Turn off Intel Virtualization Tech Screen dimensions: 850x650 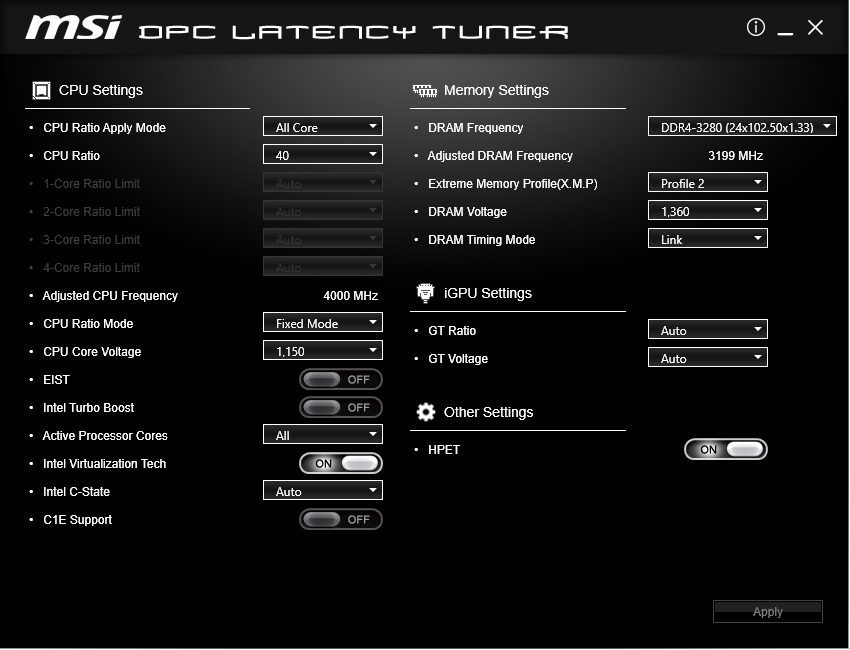pyautogui.click(x=341, y=464)
